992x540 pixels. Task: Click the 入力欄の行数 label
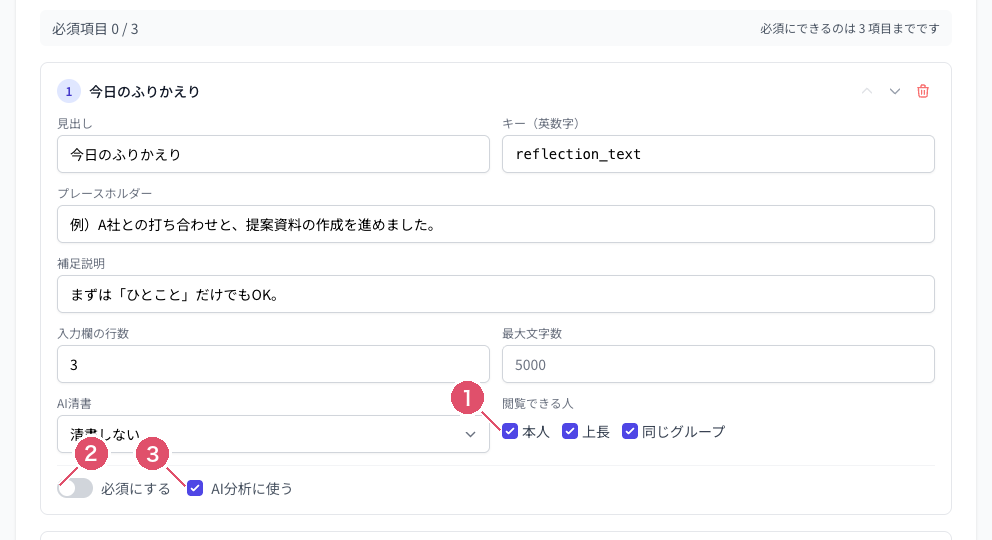(x=93, y=333)
